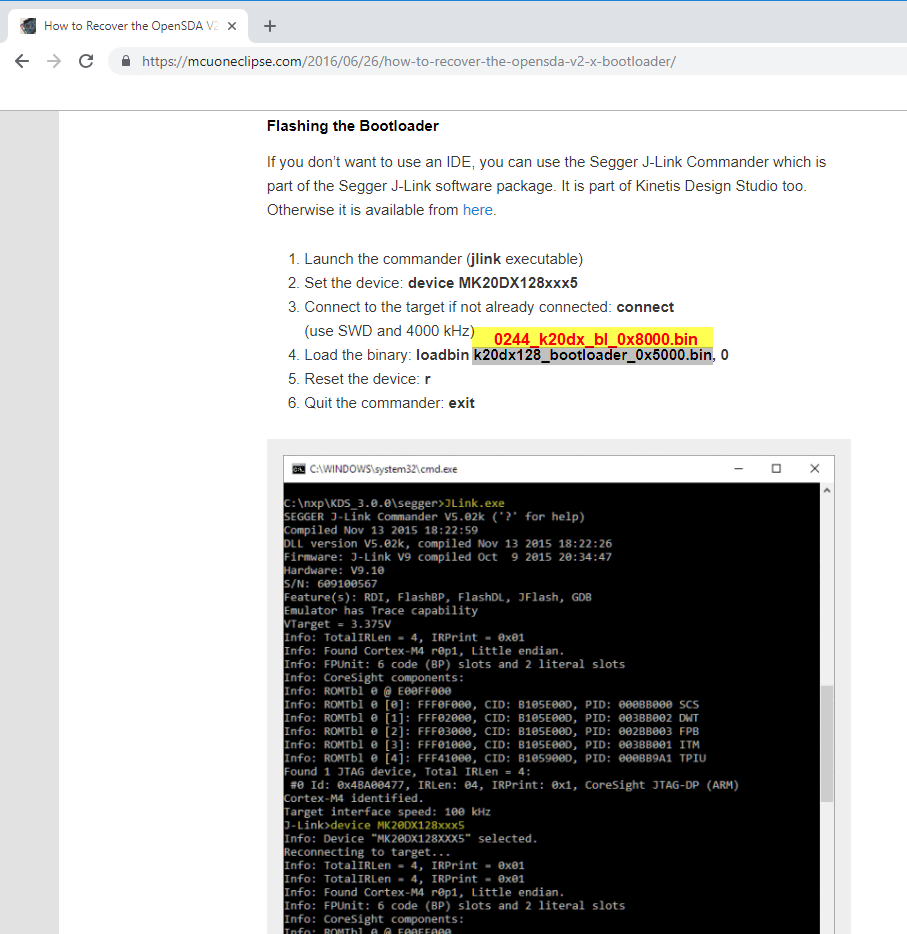Open a new tab with the plus button

(270, 26)
